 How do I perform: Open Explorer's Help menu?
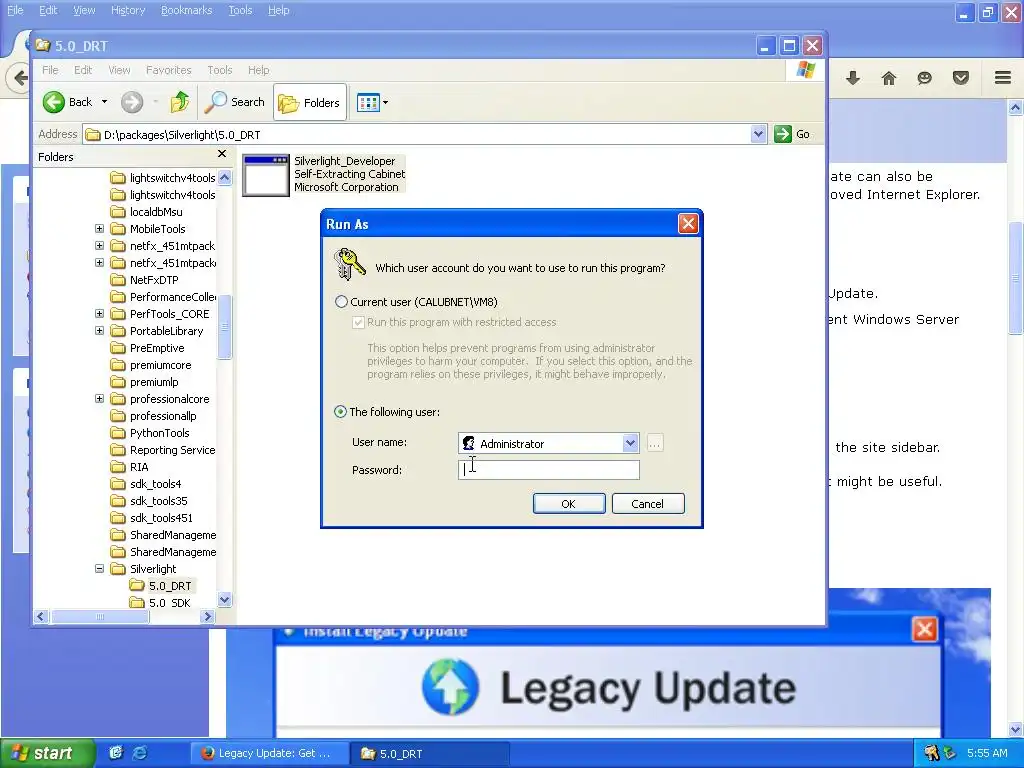point(258,70)
